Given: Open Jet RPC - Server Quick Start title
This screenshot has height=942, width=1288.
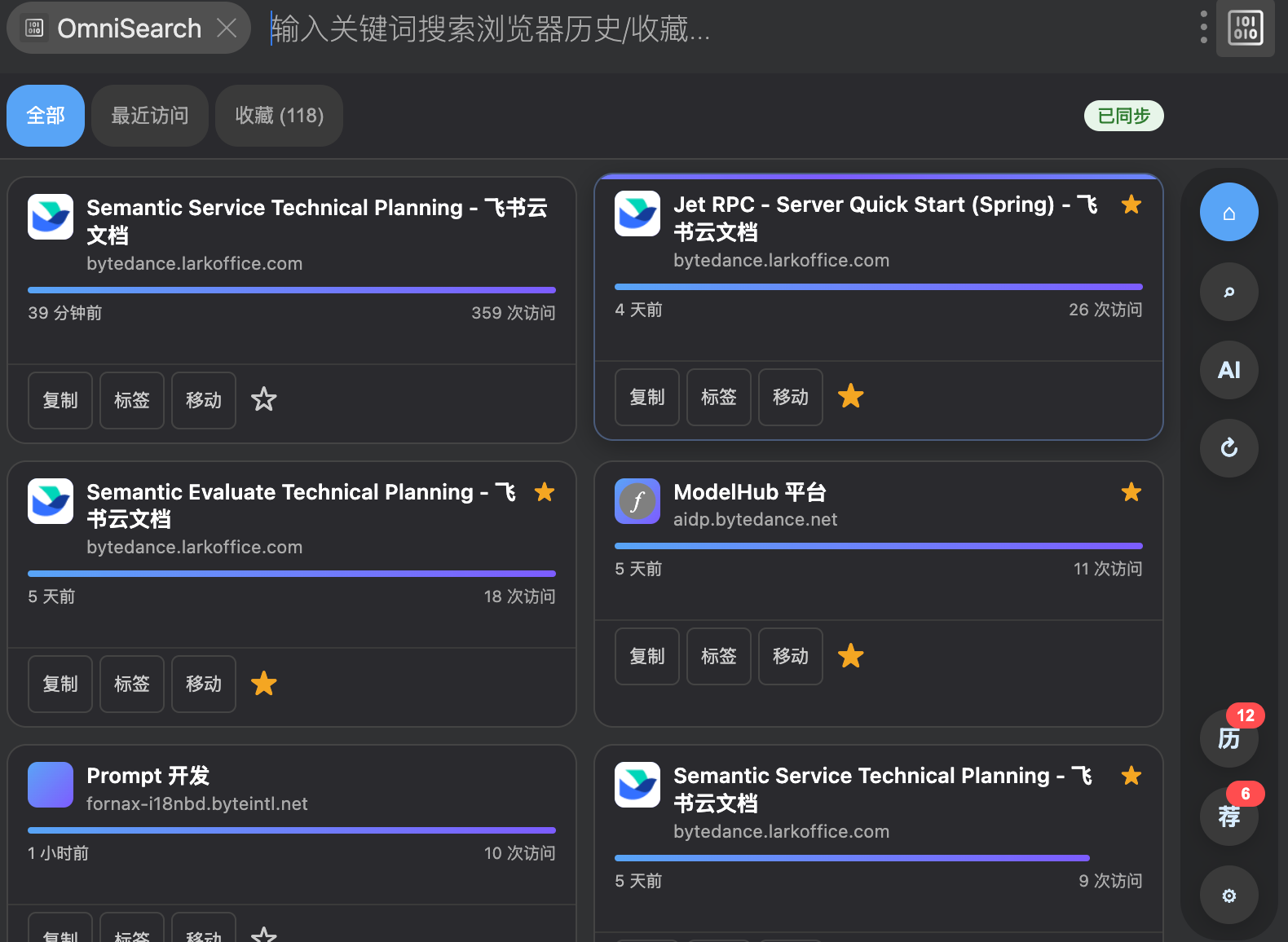Looking at the screenshot, I should (x=885, y=218).
